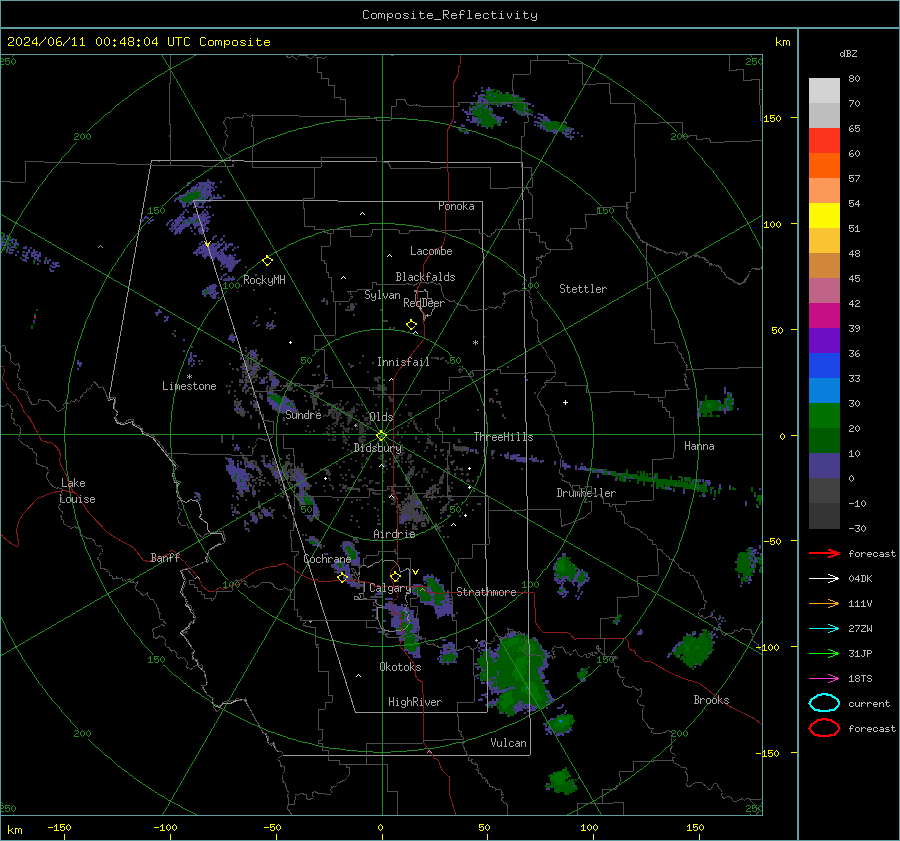Viewport: 900px width, 841px height.
Task: Click the white plus marker west of Hanna
Action: pos(565,402)
